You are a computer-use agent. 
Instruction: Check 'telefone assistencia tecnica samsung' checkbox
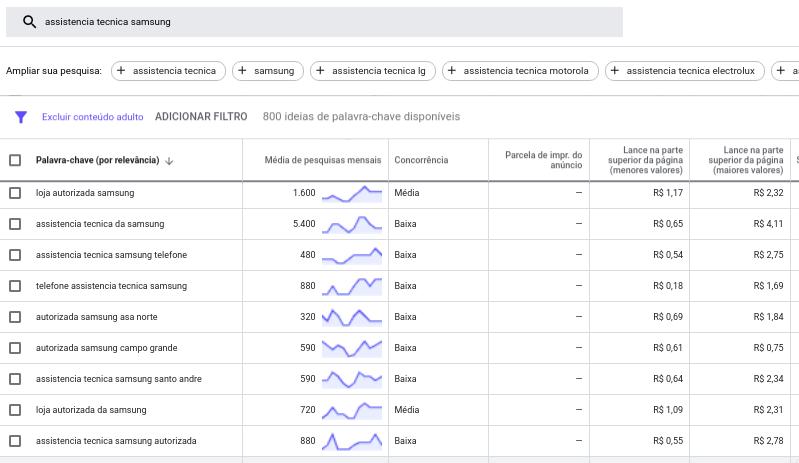(x=15, y=286)
